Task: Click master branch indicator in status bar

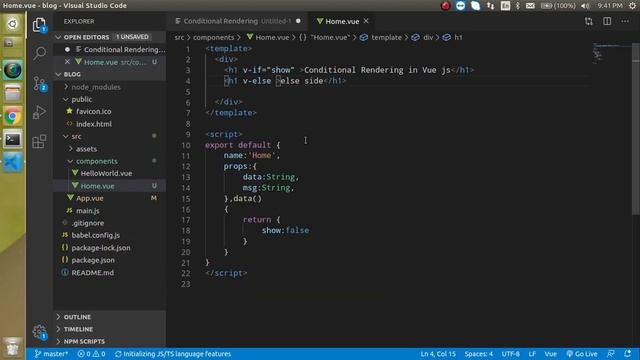Action: point(51,354)
